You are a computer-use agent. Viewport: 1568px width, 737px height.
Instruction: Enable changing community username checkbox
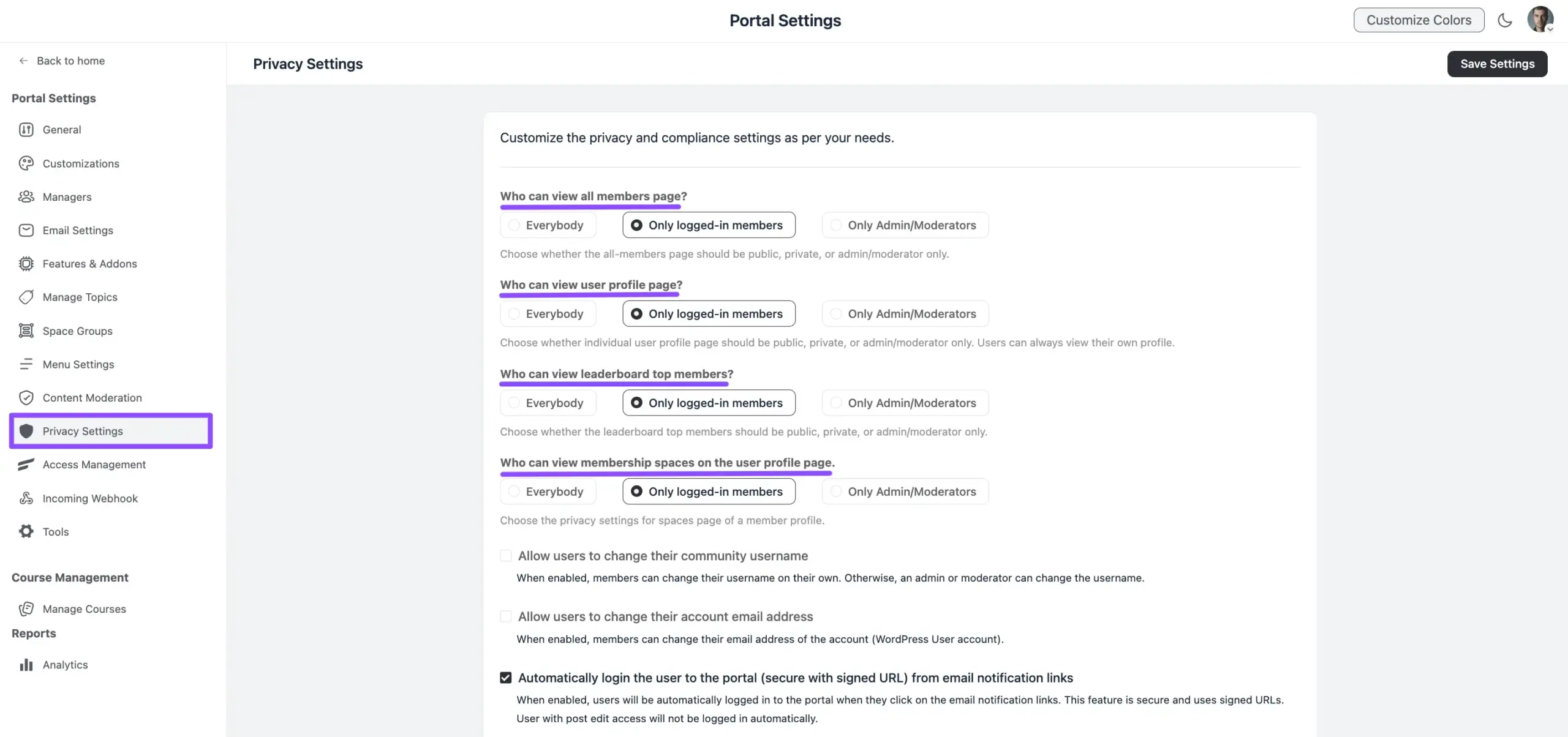click(x=506, y=556)
